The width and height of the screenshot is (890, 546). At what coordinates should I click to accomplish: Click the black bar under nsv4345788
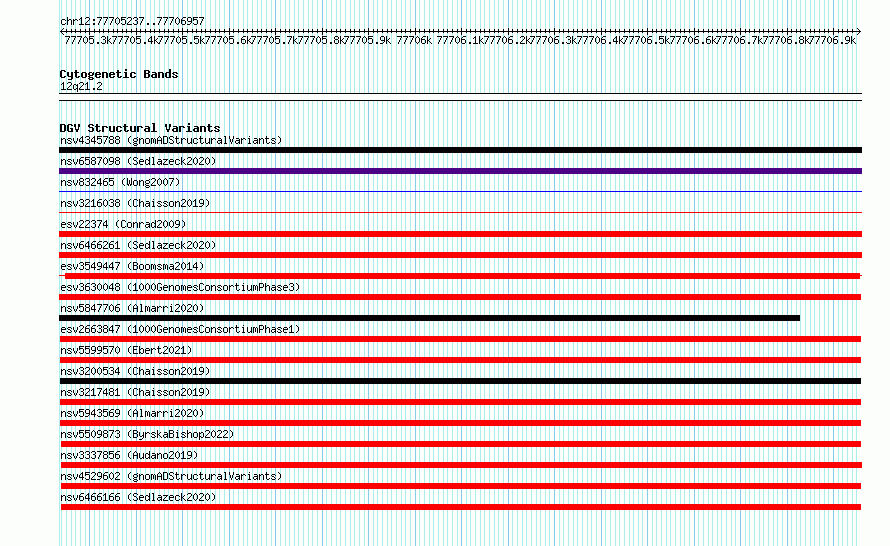tap(460, 150)
